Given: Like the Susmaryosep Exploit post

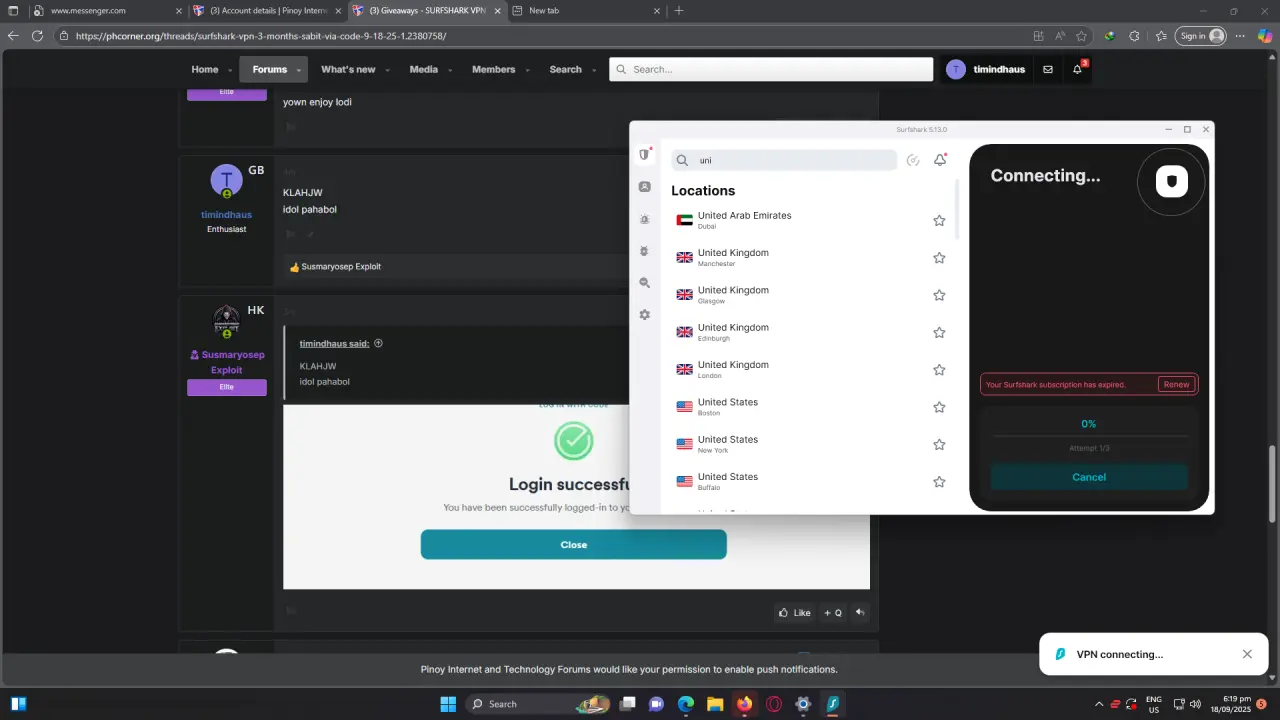Looking at the screenshot, I should pos(795,613).
